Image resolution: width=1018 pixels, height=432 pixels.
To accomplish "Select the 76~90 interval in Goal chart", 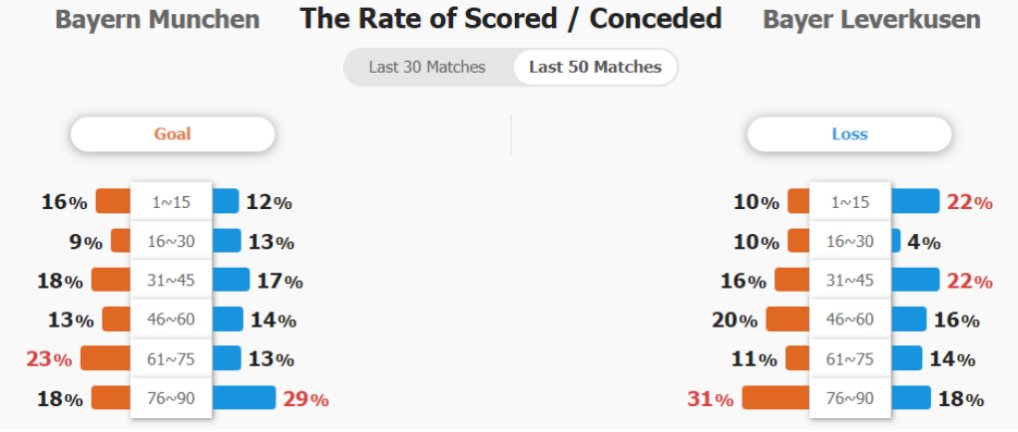I will (x=171, y=398).
